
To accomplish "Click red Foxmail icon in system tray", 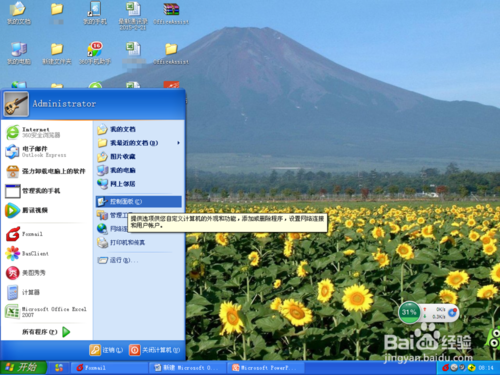I will tap(445, 368).
